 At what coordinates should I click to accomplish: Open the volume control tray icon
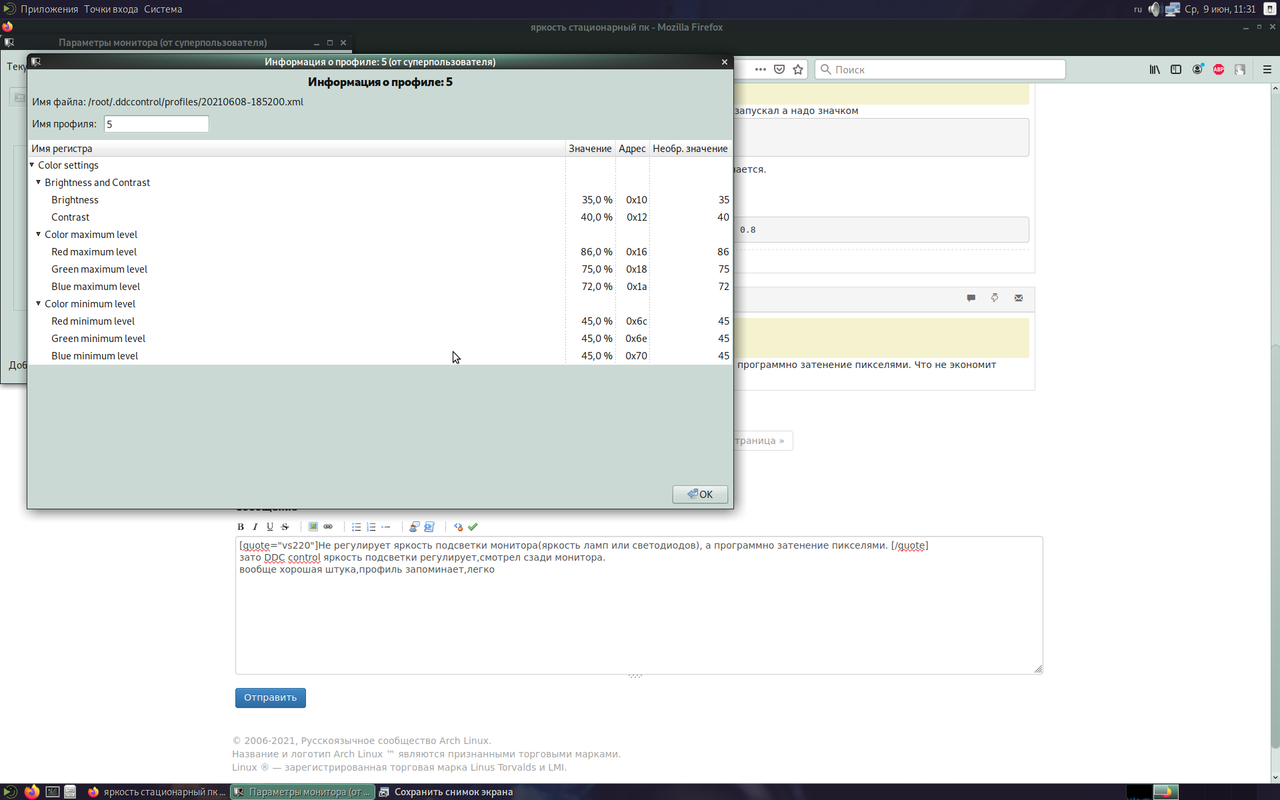pyautogui.click(x=1154, y=9)
